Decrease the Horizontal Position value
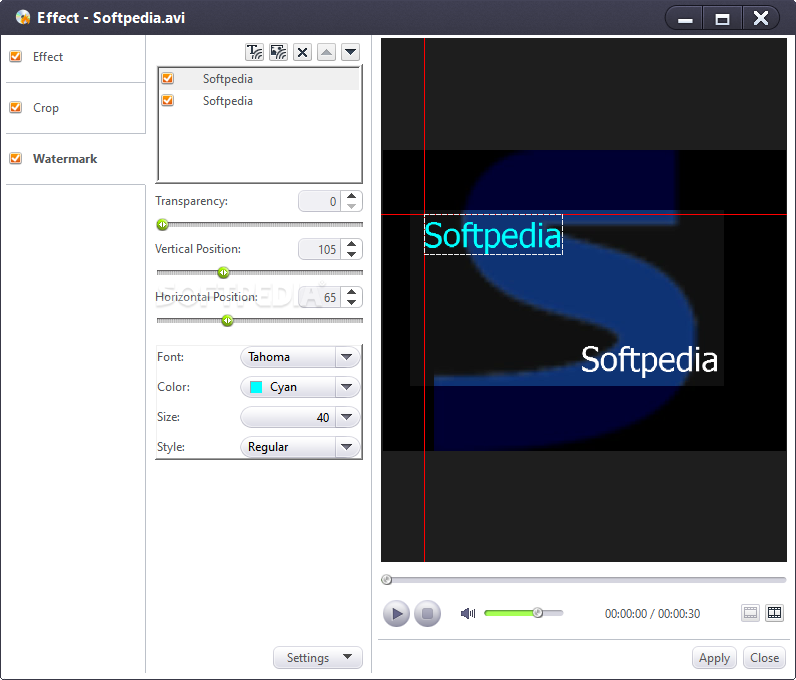The width and height of the screenshot is (796, 680). pos(351,302)
